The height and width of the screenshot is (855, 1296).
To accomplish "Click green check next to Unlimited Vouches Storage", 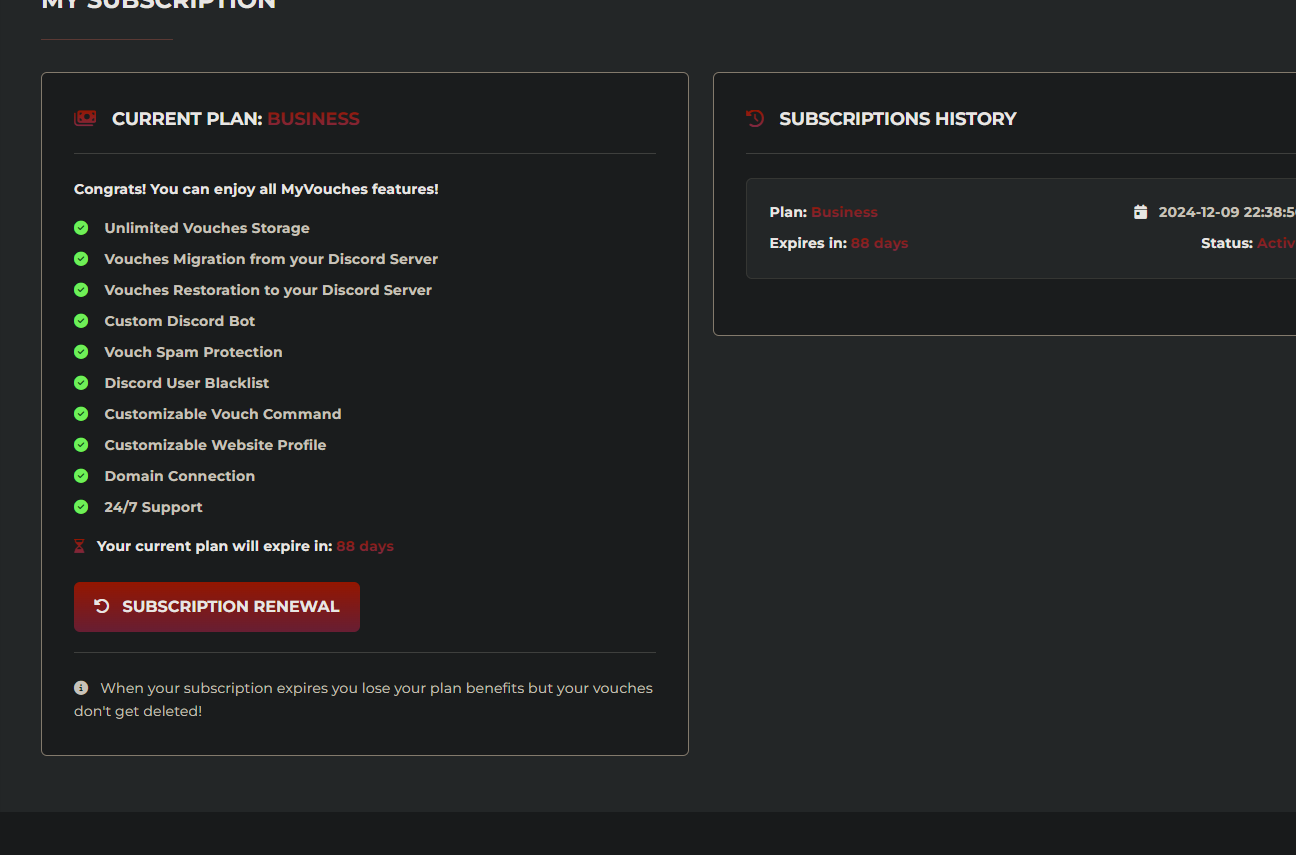I will point(81,228).
